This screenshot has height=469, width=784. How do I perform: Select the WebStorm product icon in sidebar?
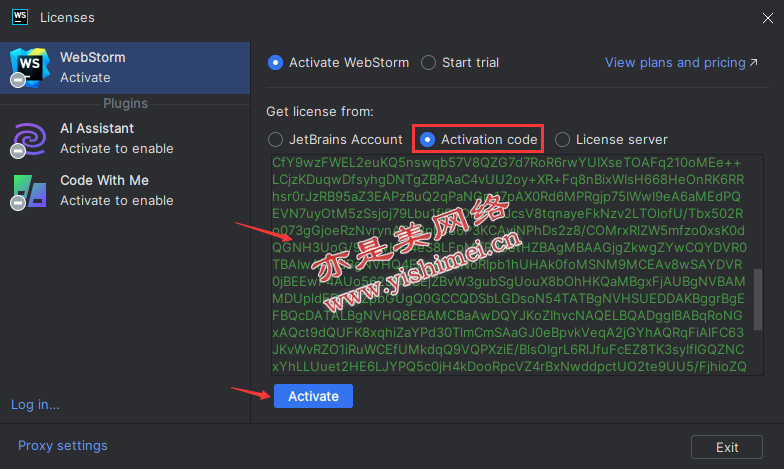(x=30, y=68)
